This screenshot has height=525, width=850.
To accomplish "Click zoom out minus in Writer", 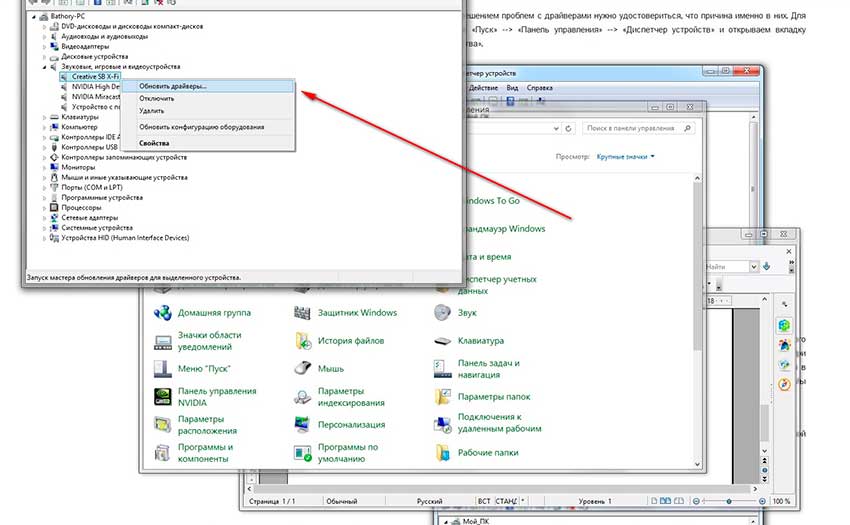I will 697,501.
